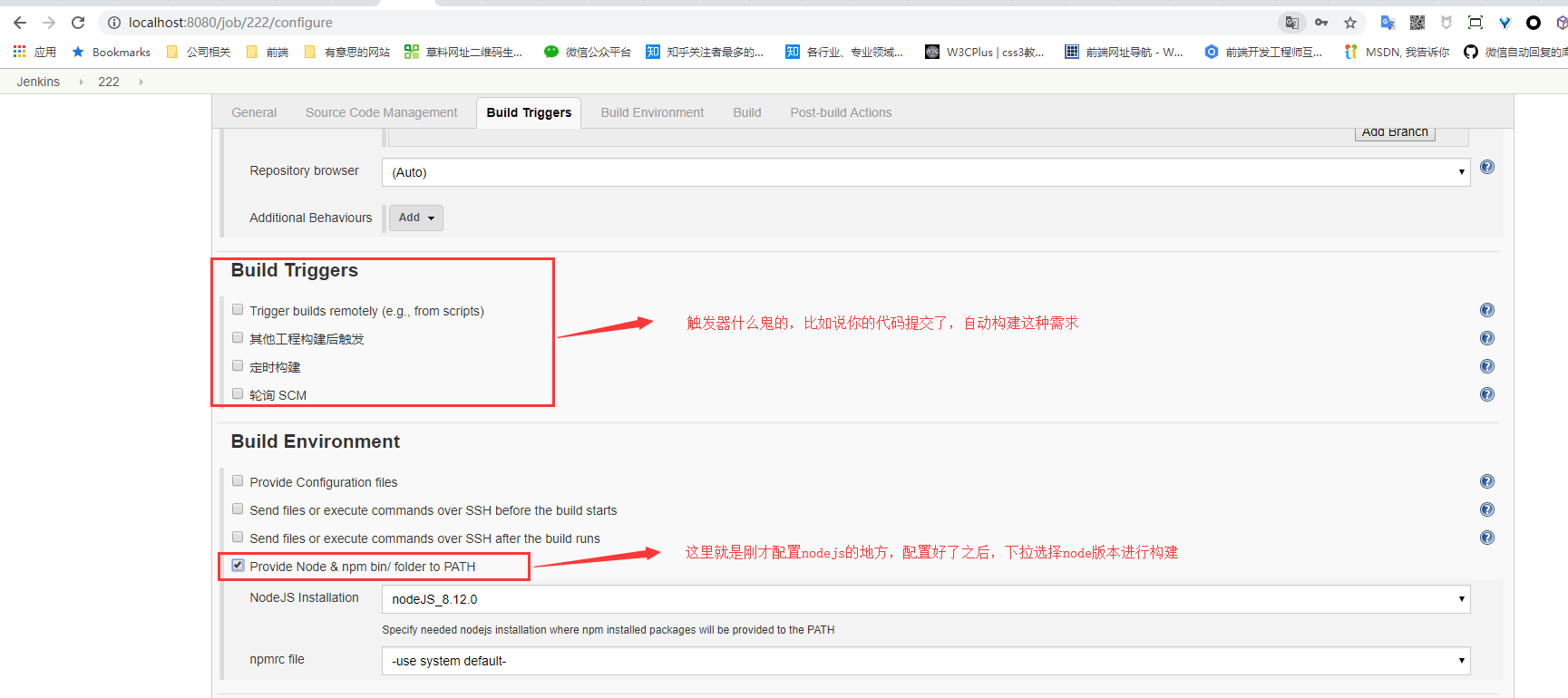Open help for SSH before build starts

(x=1487, y=509)
